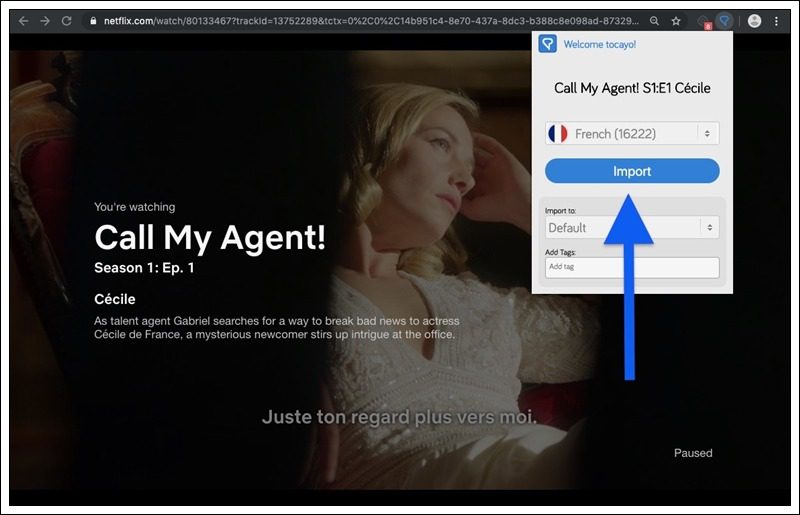The height and width of the screenshot is (515, 800).
Task: Open the Chrome profile avatar
Action: click(754, 20)
